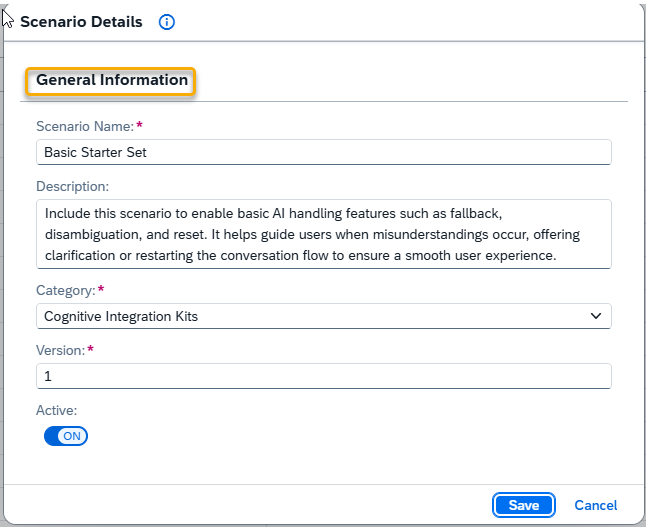
Task: Select the General Information section heading
Action: (x=112, y=80)
